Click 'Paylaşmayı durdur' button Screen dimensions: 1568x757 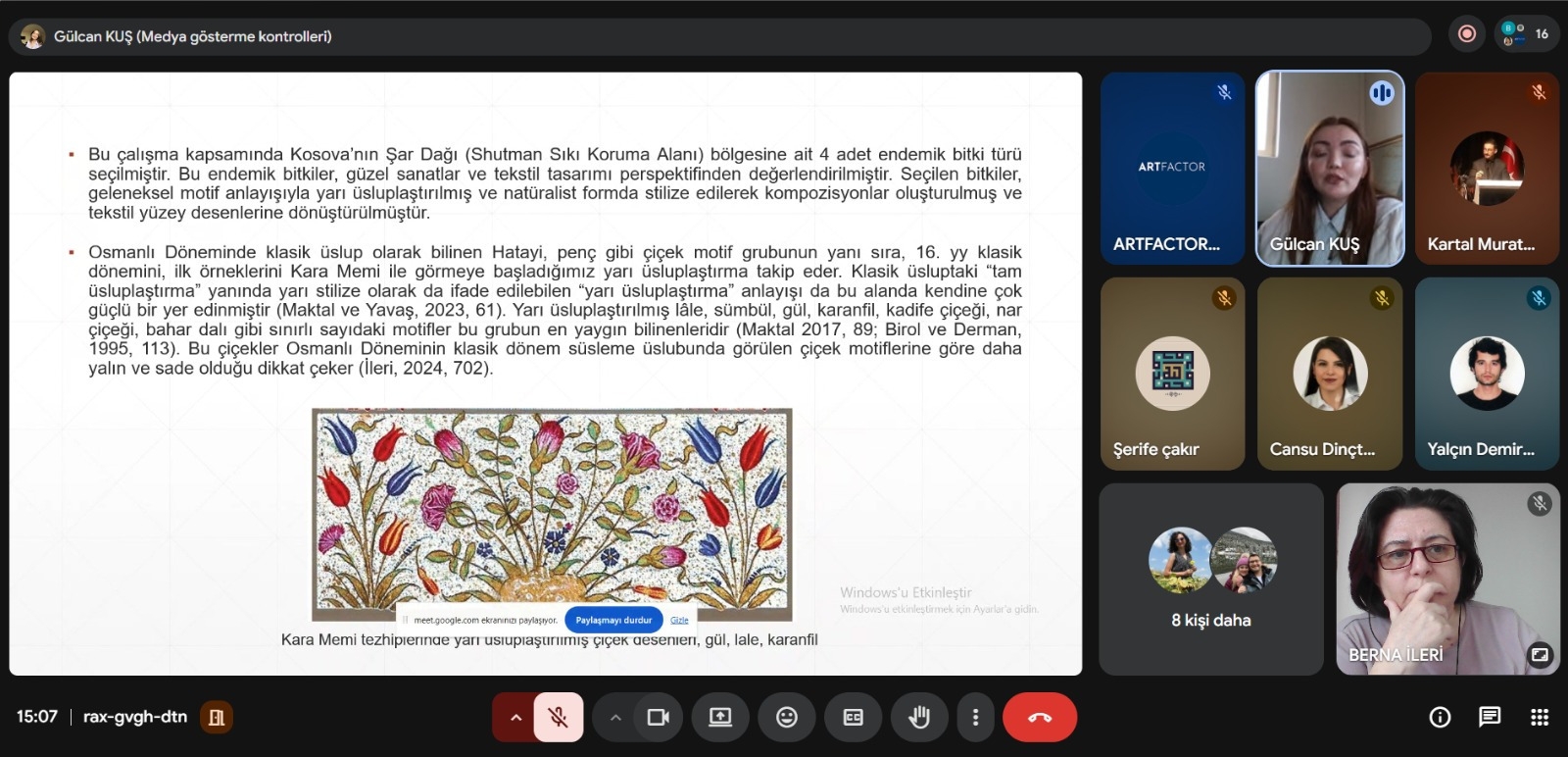(x=613, y=620)
